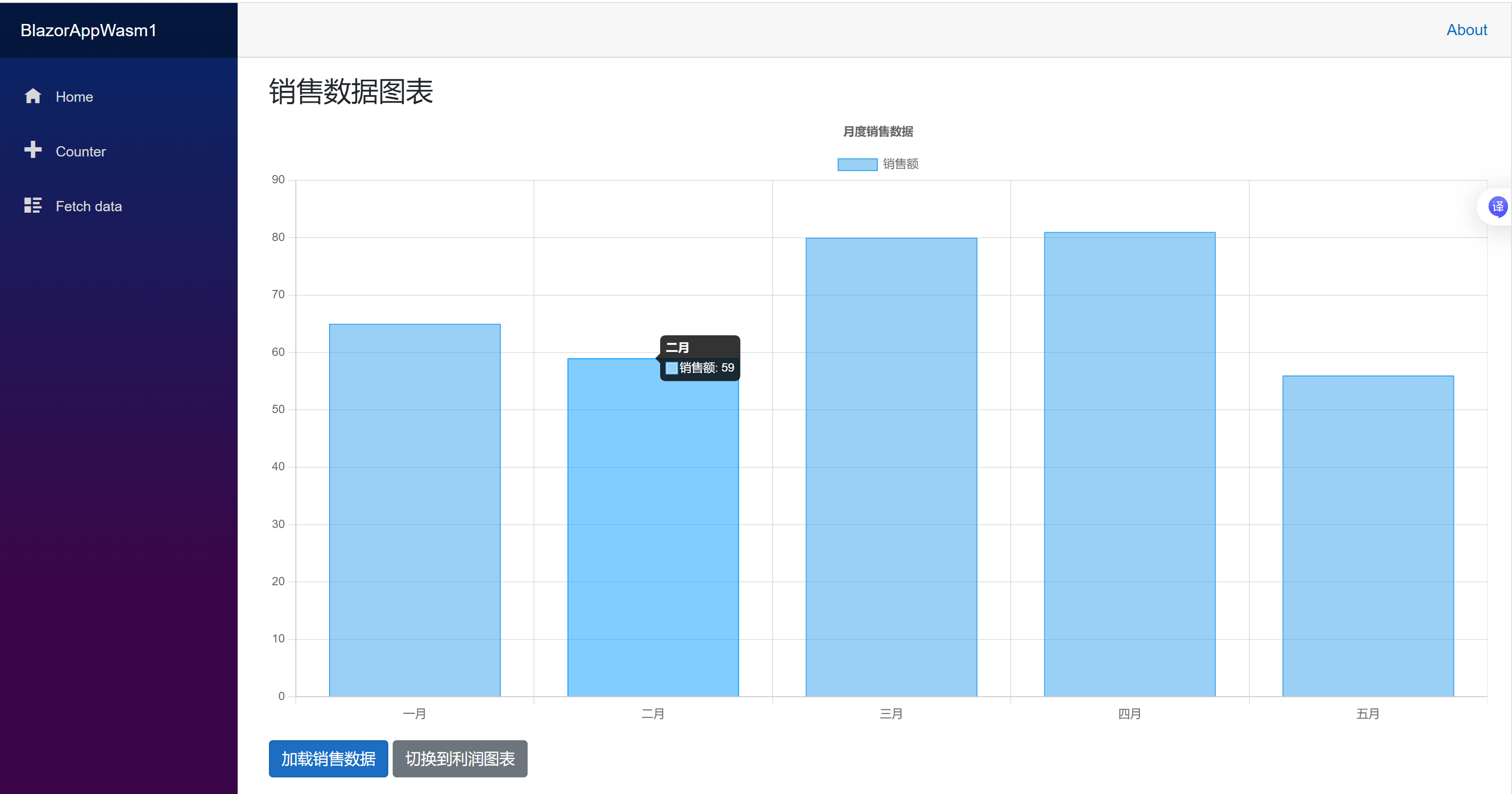This screenshot has width=1512, height=794.
Task: Click the Counter plus icon
Action: tap(33, 150)
